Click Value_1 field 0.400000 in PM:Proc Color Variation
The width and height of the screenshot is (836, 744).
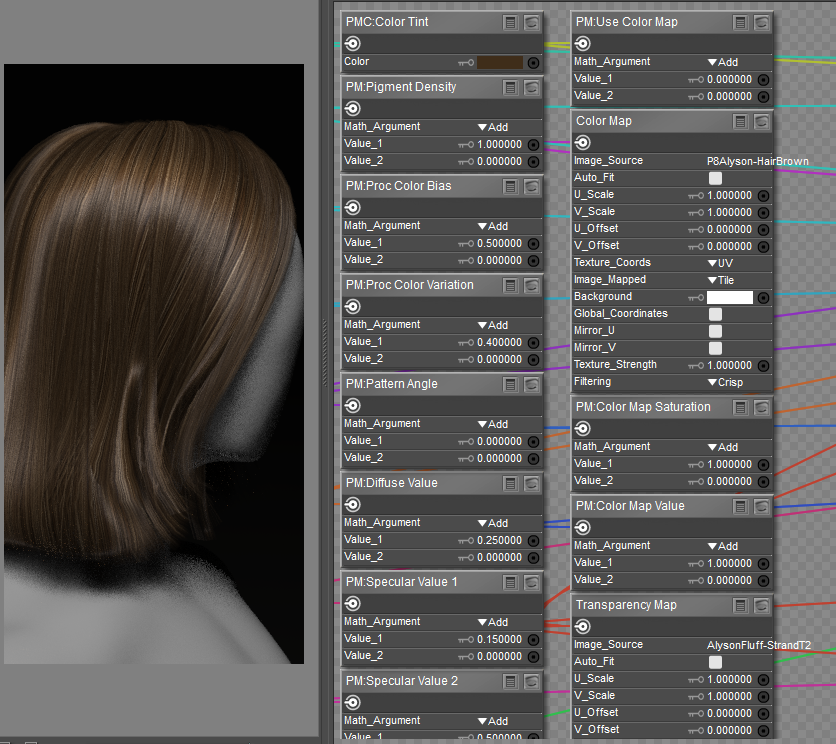(x=499, y=342)
